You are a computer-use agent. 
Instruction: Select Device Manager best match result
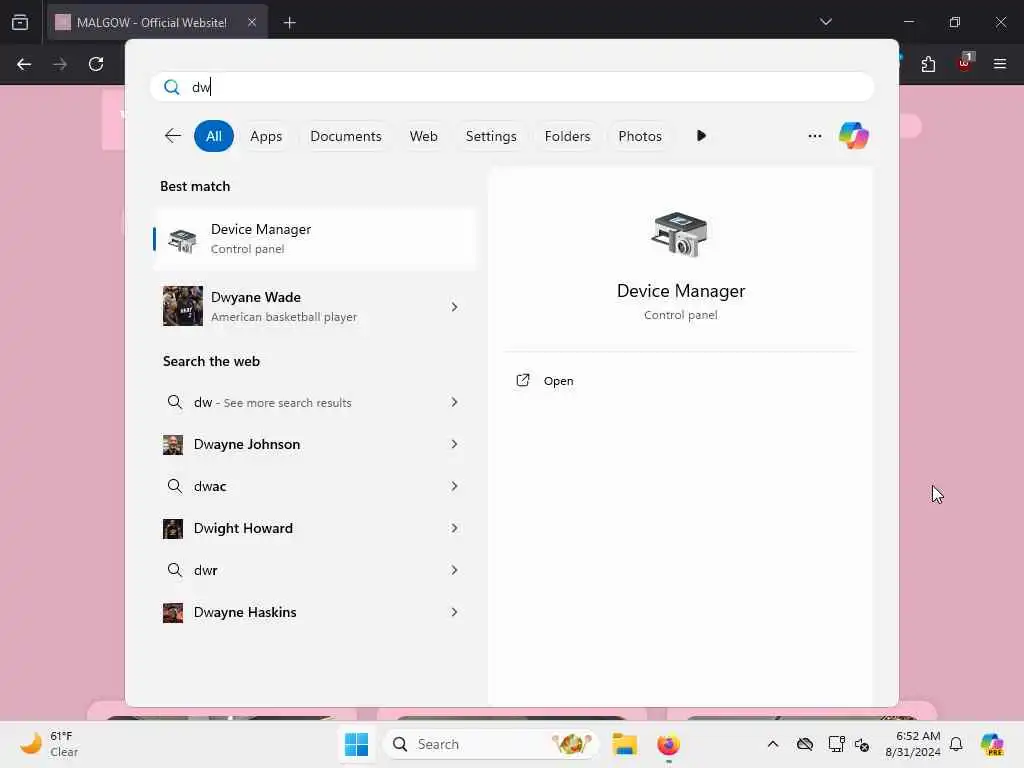[315, 239]
